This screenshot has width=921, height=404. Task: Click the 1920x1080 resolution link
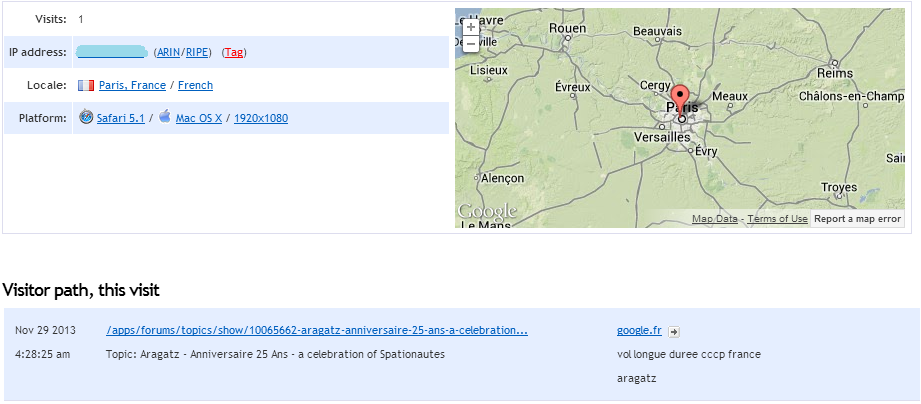[x=261, y=118]
